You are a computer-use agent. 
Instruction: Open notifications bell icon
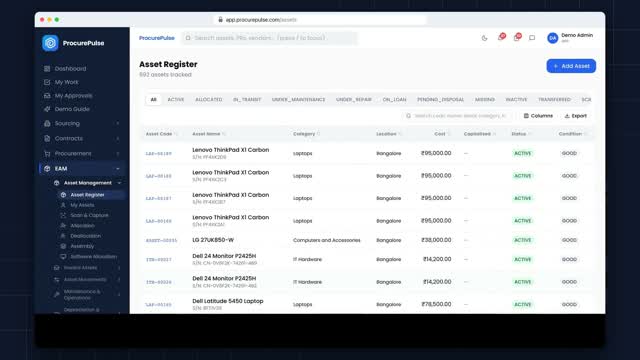click(x=501, y=38)
